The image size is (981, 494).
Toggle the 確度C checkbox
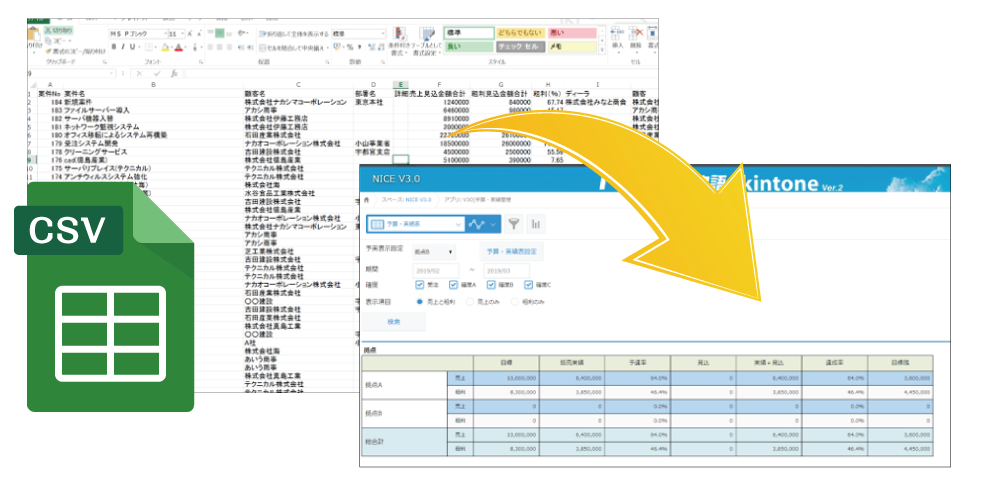click(527, 285)
